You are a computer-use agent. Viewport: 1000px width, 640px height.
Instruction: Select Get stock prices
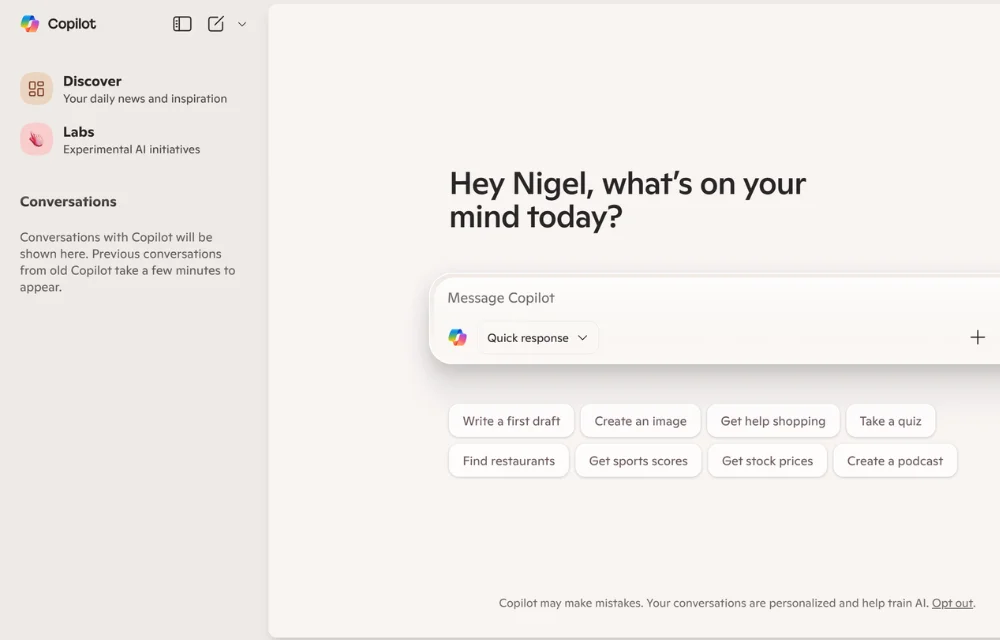[x=767, y=460]
